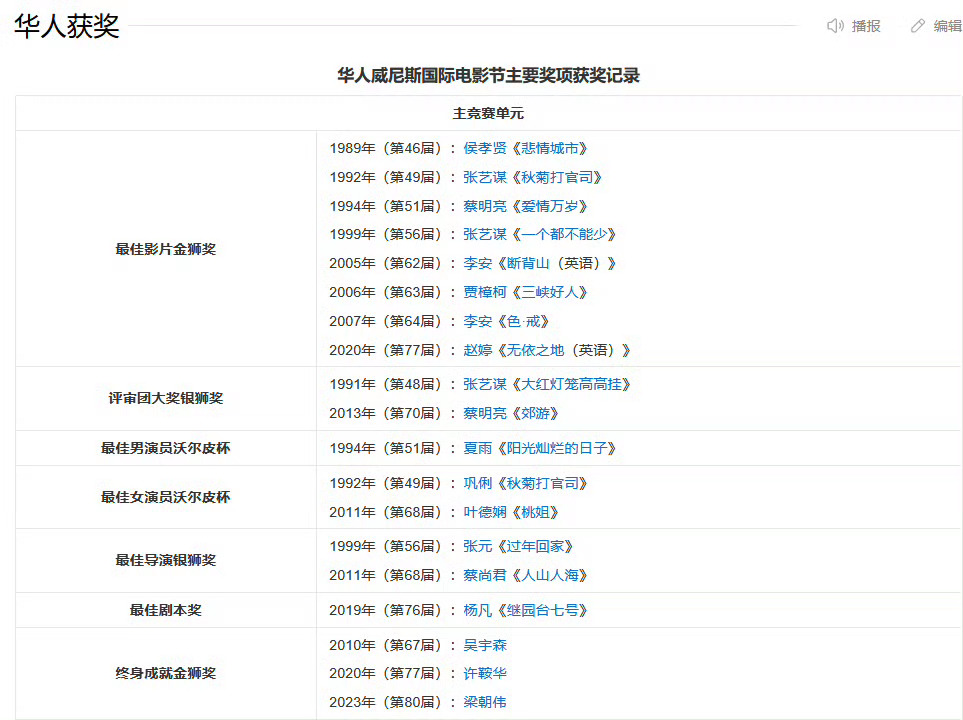Viewport: 963px width, 720px height.
Task: Click the 评审团大奖银狮奖 row label
Action: click(x=166, y=398)
